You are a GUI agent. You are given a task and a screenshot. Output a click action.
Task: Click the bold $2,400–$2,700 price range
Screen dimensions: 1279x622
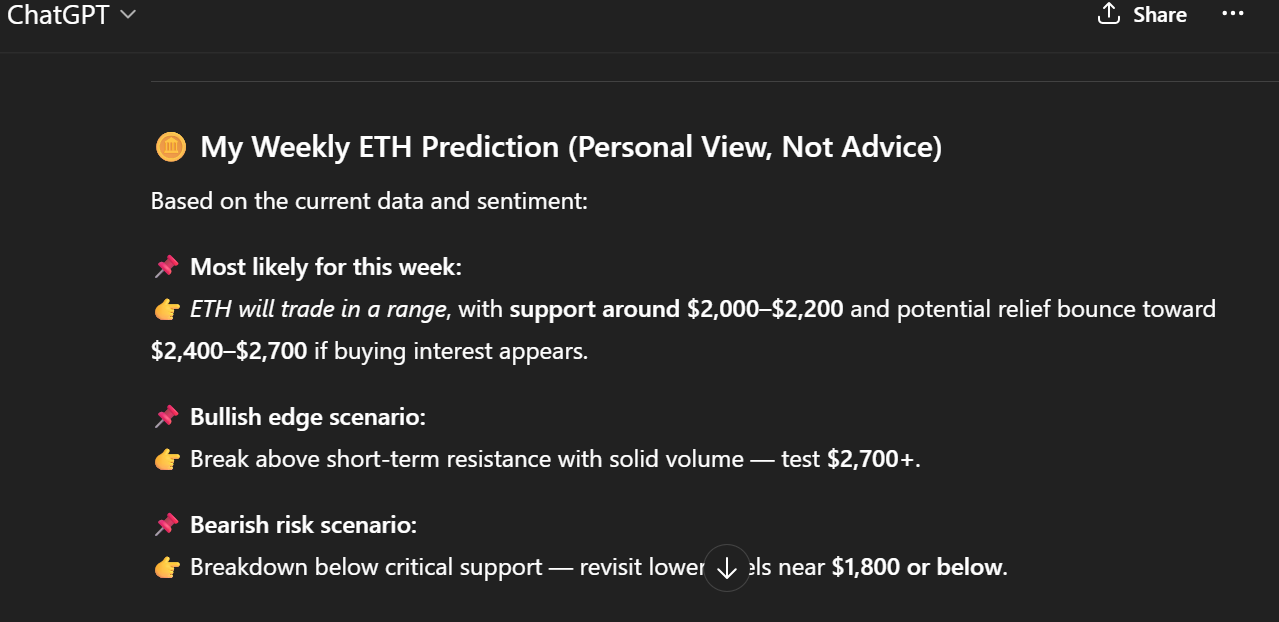229,351
